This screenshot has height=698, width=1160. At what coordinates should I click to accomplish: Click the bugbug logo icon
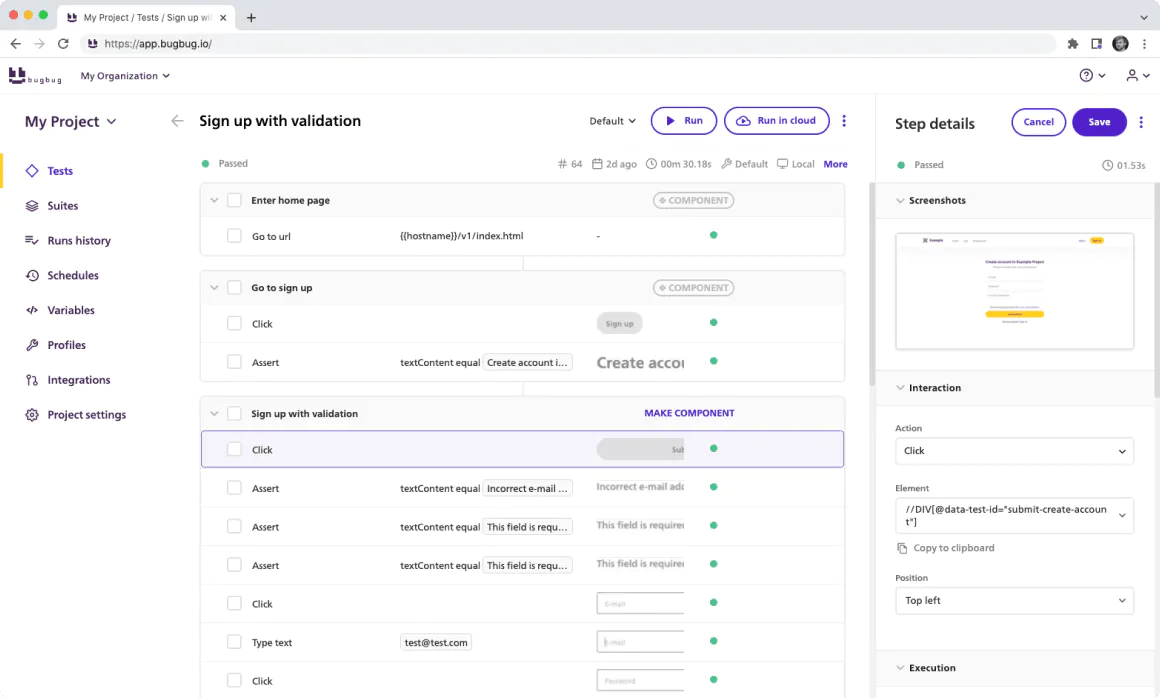17,75
